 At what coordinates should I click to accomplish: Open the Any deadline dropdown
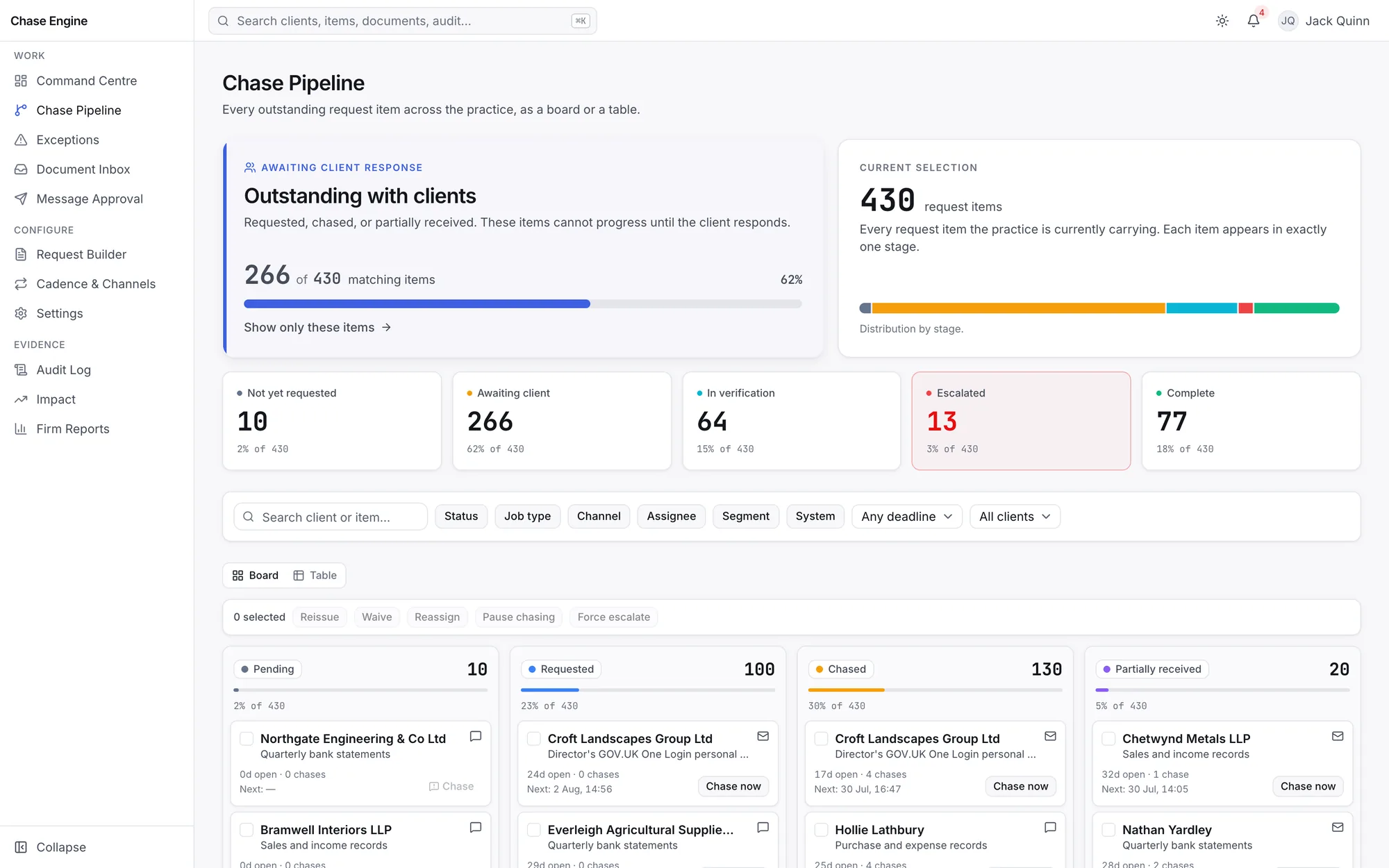pos(906,517)
